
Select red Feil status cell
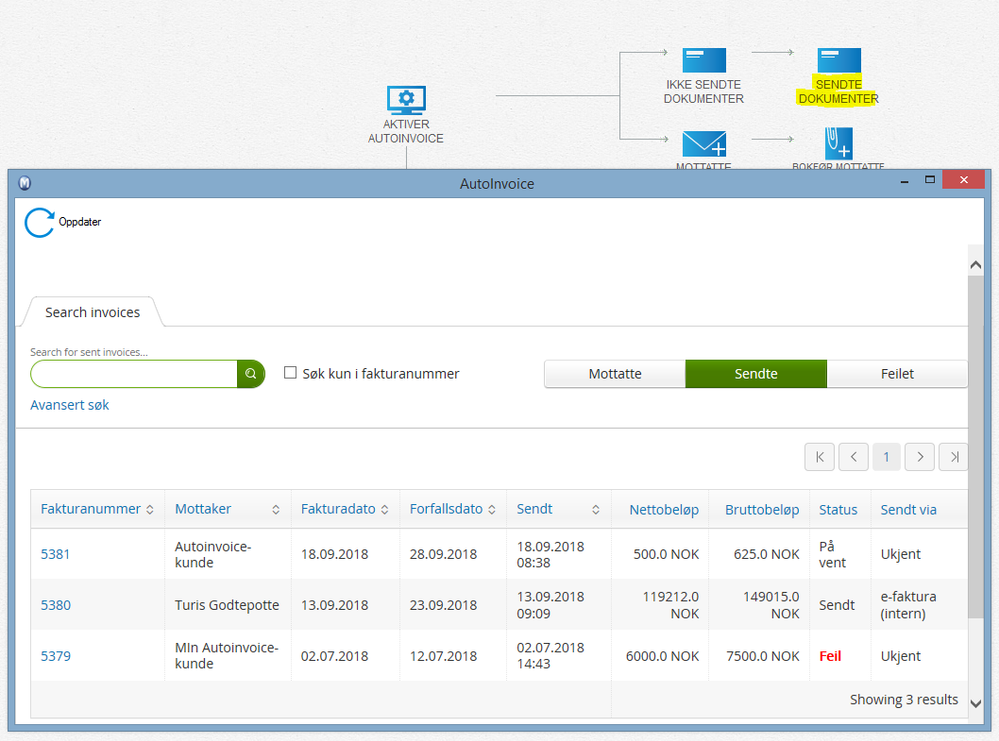click(830, 656)
